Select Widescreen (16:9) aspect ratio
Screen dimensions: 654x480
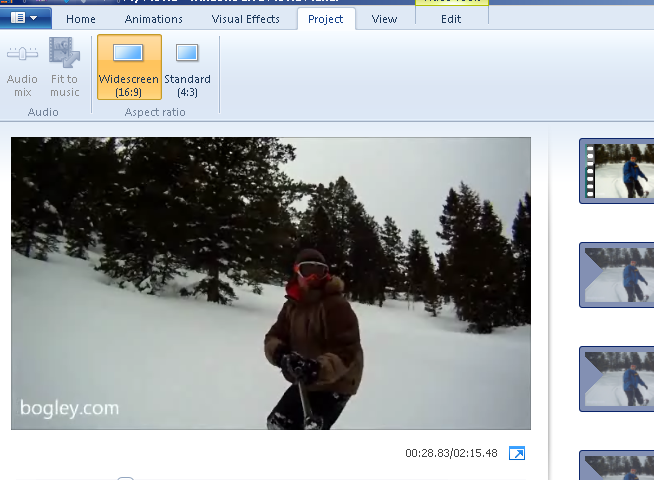[x=129, y=67]
